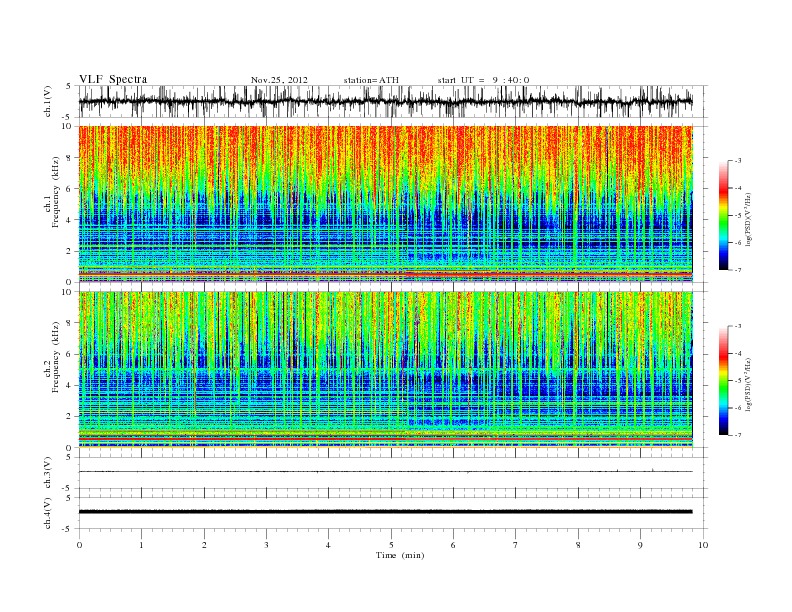Click the time axis tick label "4"
Screen dimensions: 792x612
pos(328,545)
